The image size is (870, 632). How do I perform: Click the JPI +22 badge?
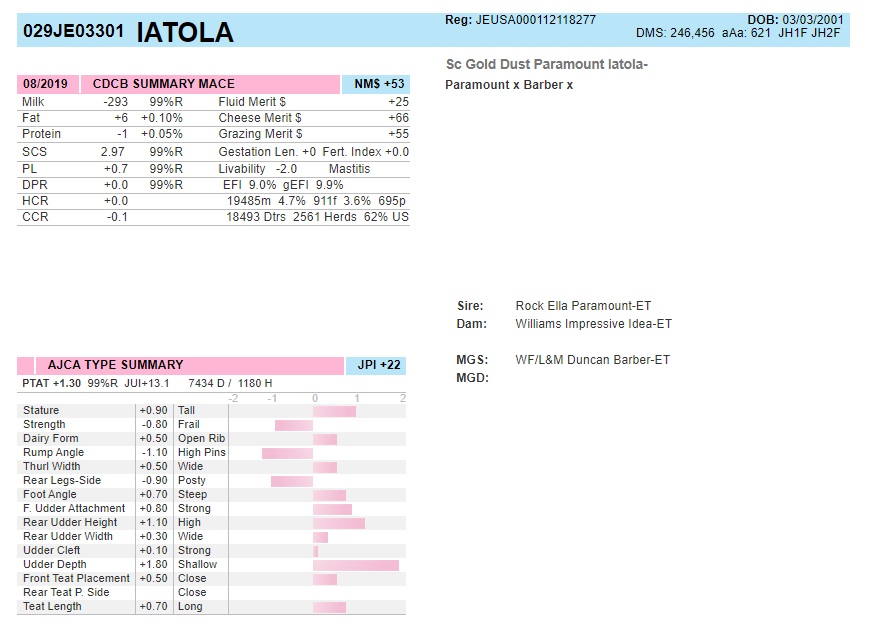click(378, 365)
